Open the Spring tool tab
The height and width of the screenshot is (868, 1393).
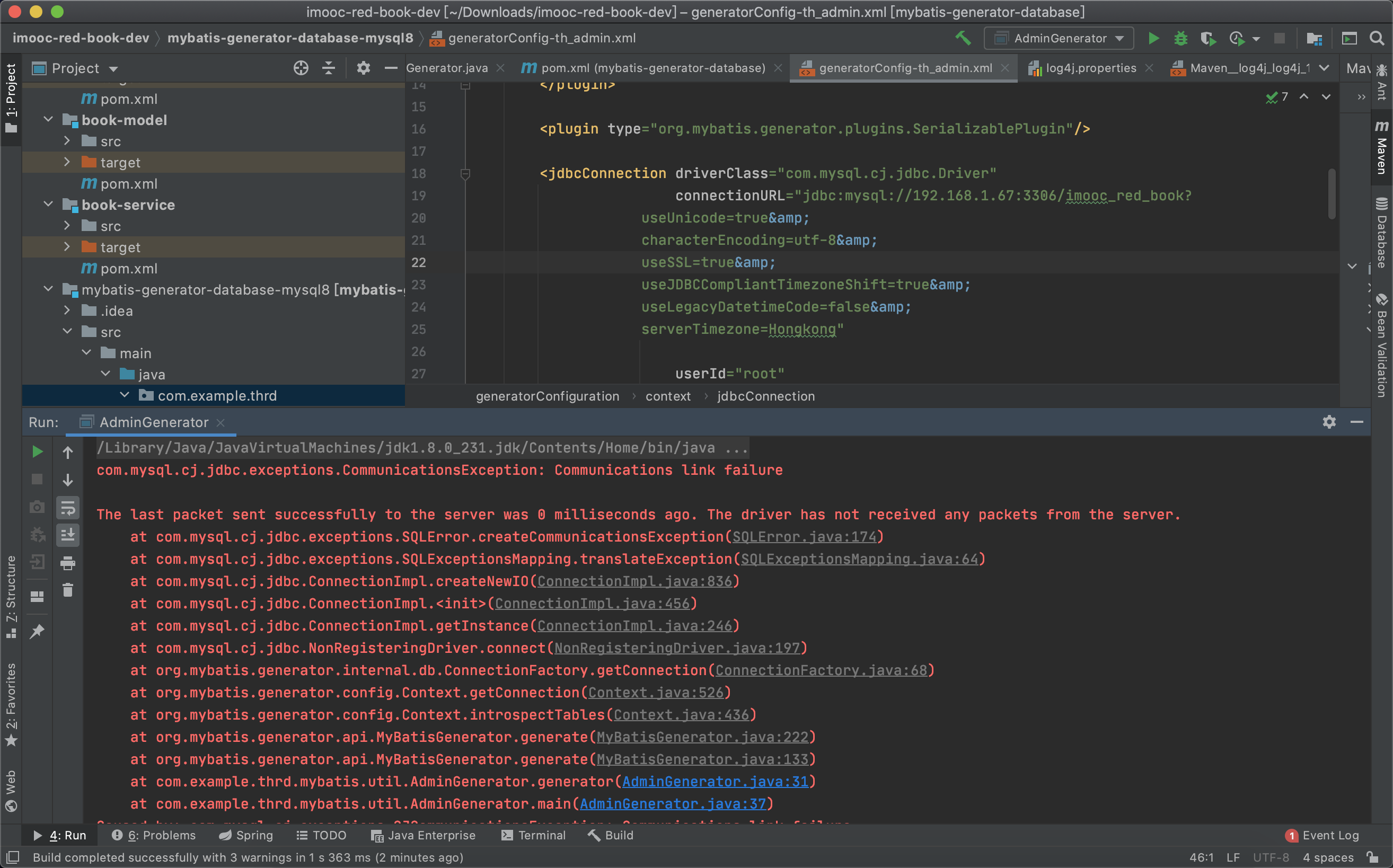pos(246,835)
